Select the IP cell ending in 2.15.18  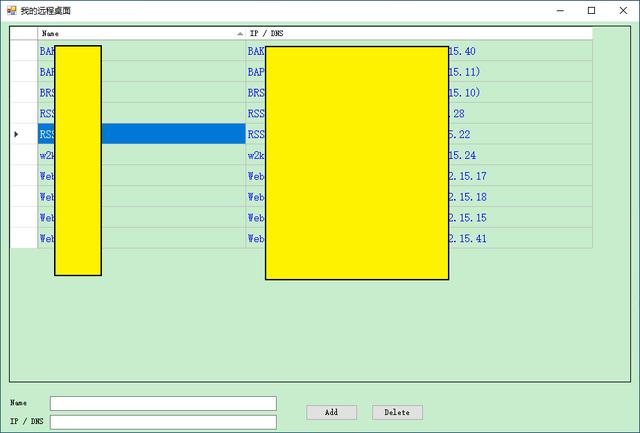click(x=419, y=197)
